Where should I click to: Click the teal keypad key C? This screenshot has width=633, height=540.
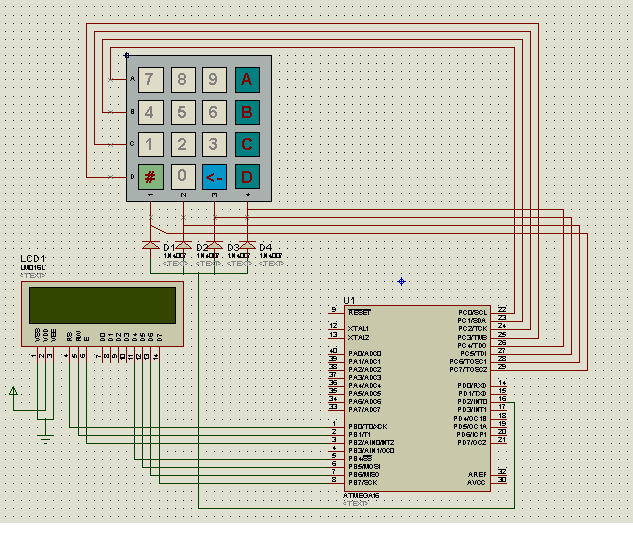tap(247, 144)
